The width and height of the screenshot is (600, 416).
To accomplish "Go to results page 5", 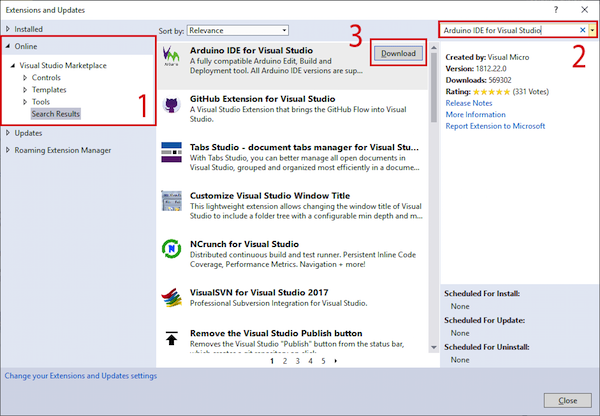I will (x=323, y=361).
